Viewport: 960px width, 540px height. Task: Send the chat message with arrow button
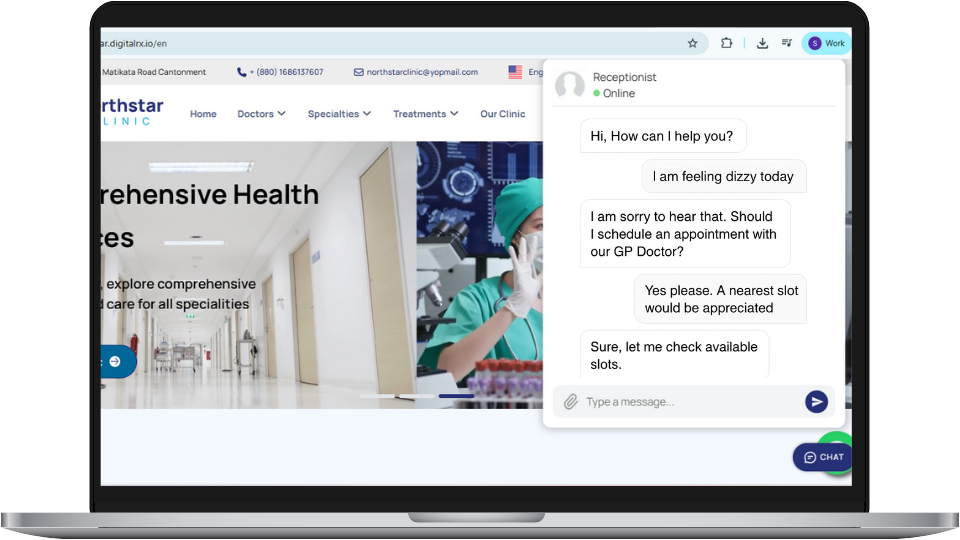[816, 402]
